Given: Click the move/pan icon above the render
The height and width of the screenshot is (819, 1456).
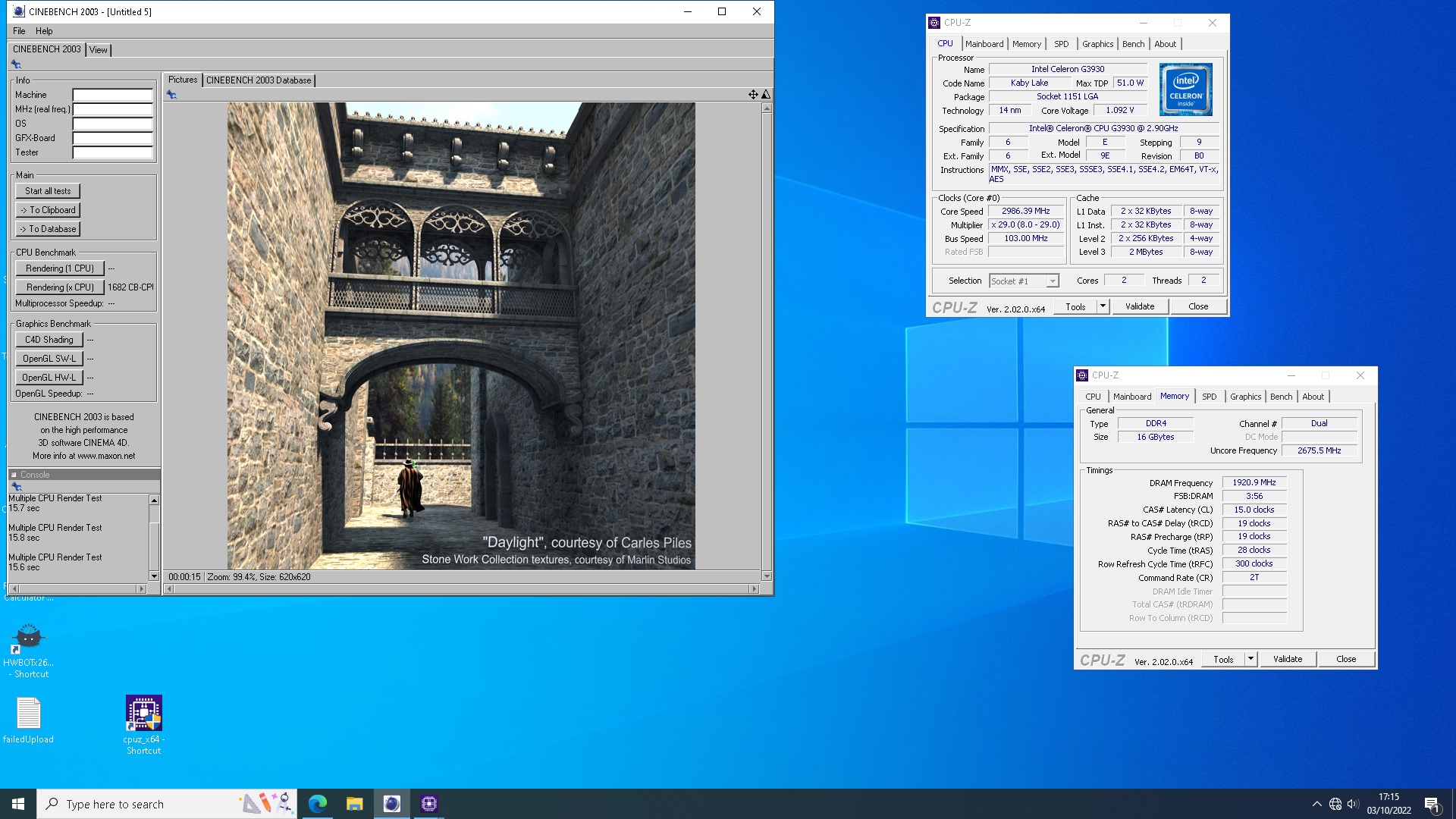Looking at the screenshot, I should (753, 95).
